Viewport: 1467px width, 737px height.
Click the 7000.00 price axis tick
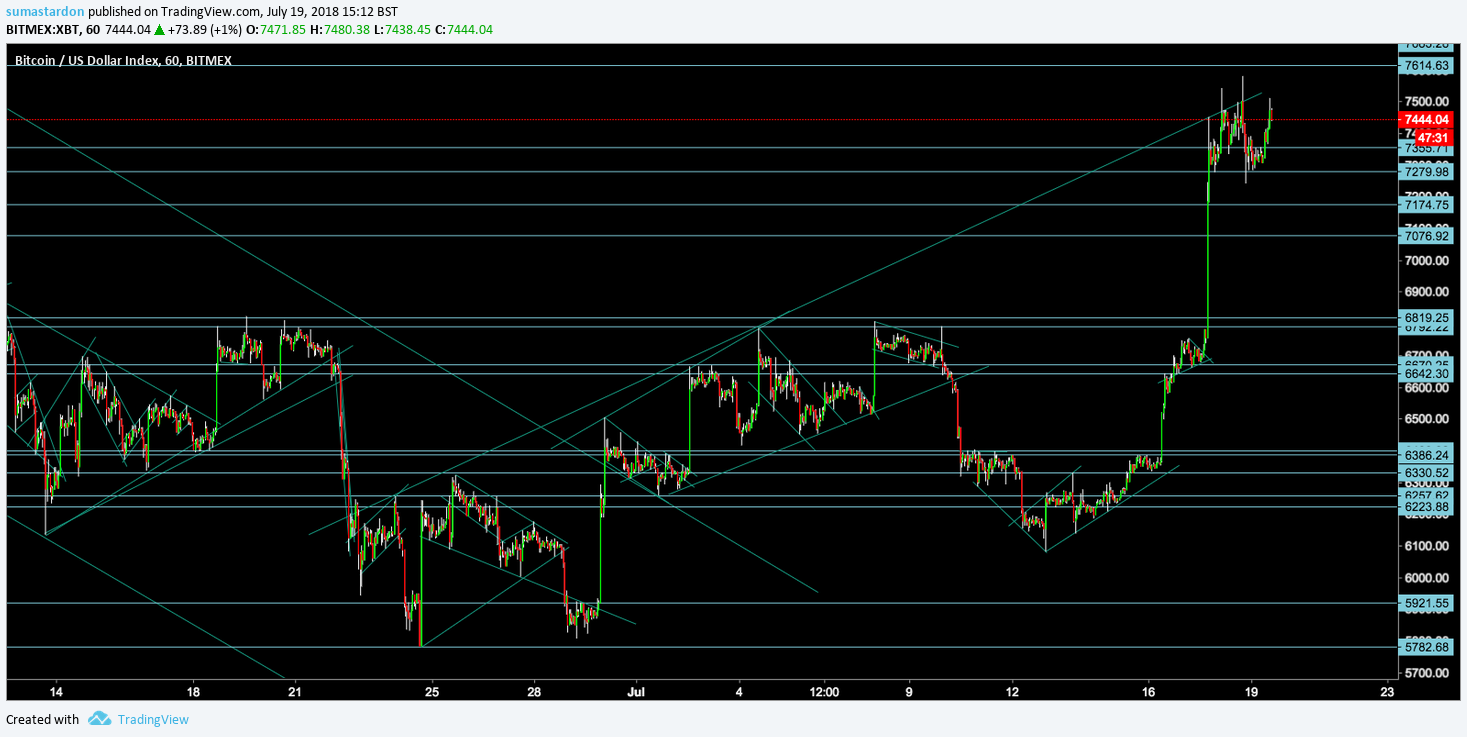[x=1426, y=261]
